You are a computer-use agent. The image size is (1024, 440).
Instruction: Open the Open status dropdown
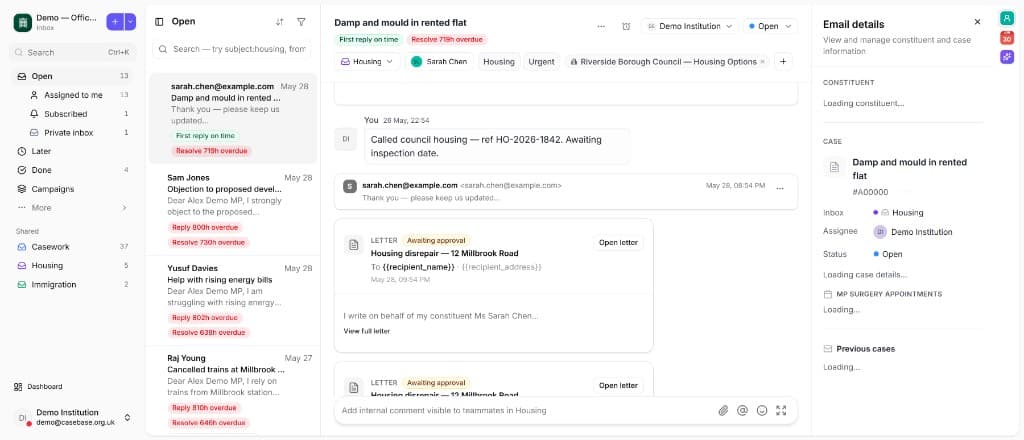click(x=770, y=26)
